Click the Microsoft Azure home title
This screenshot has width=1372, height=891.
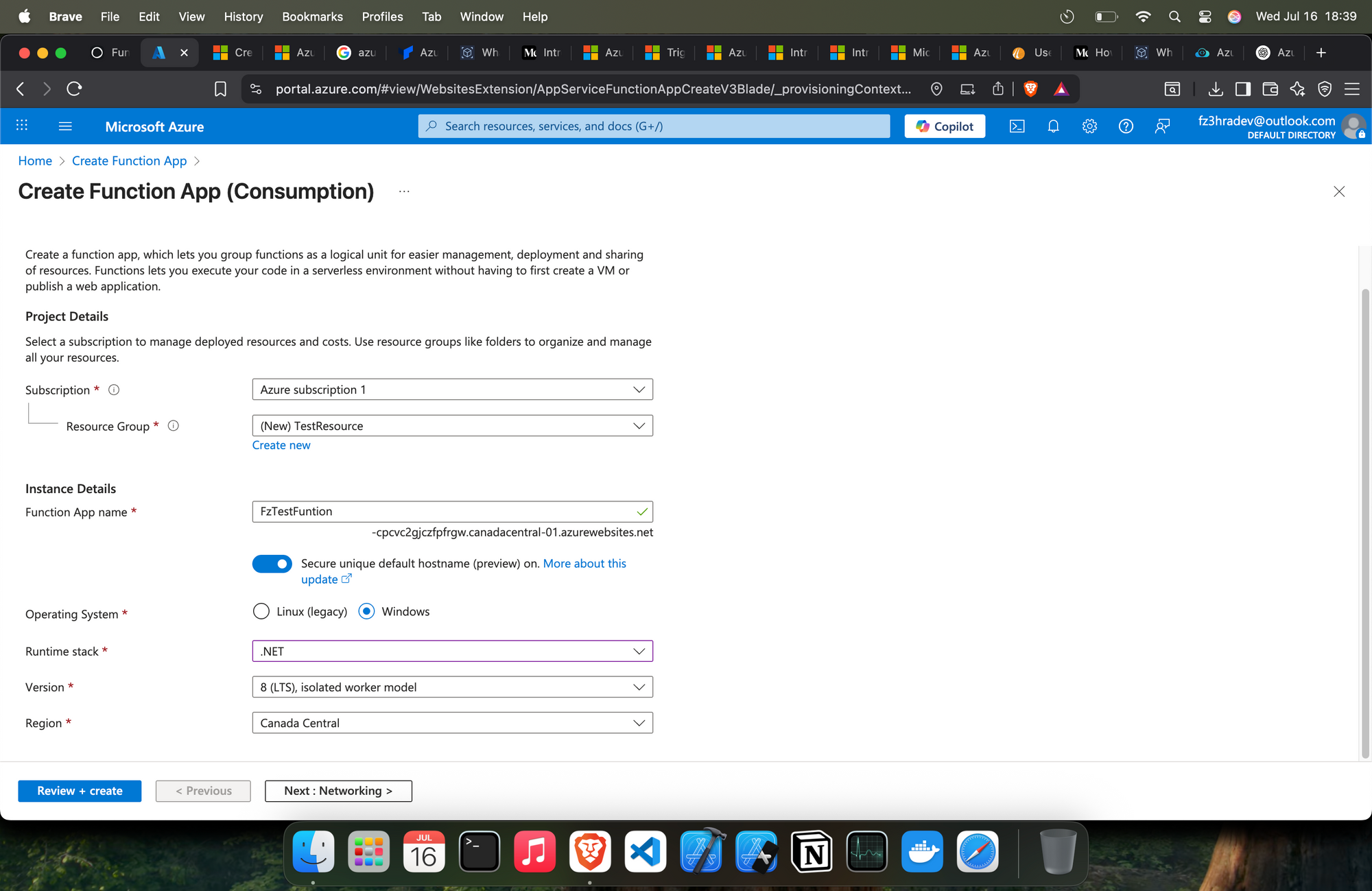point(154,127)
